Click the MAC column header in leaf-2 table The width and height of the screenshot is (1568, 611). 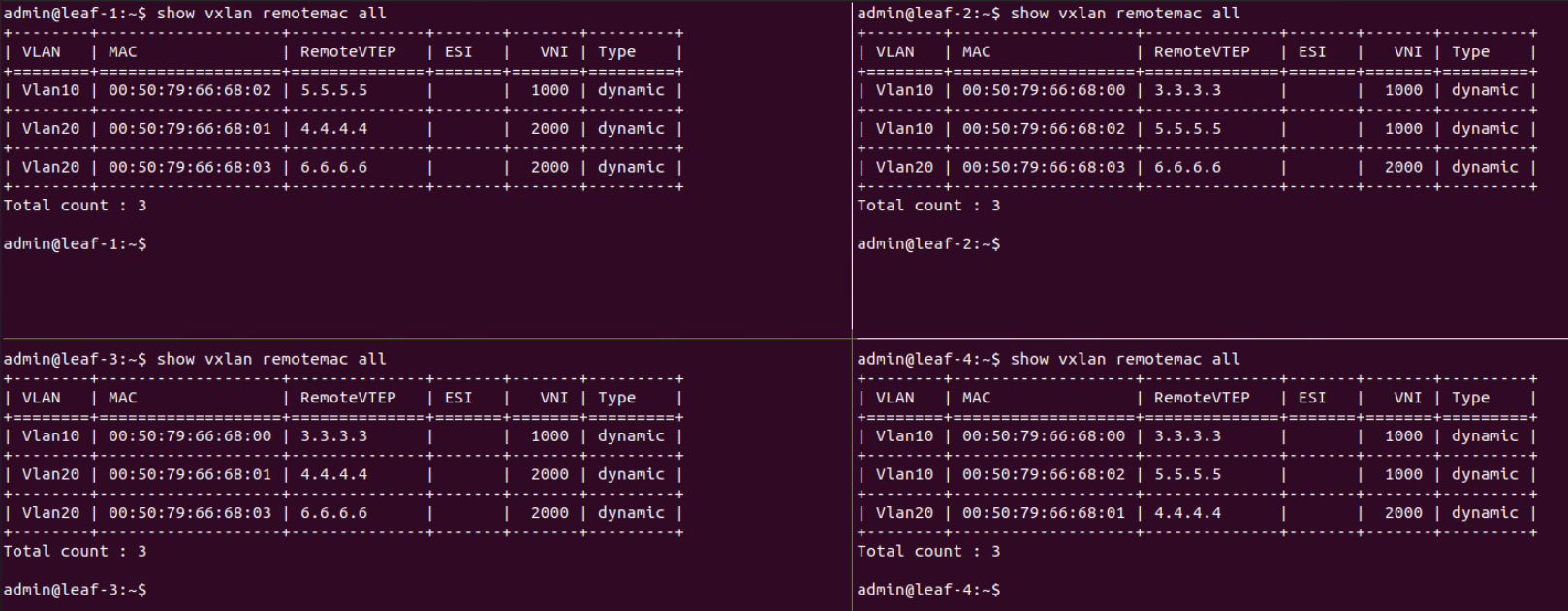tap(976, 52)
